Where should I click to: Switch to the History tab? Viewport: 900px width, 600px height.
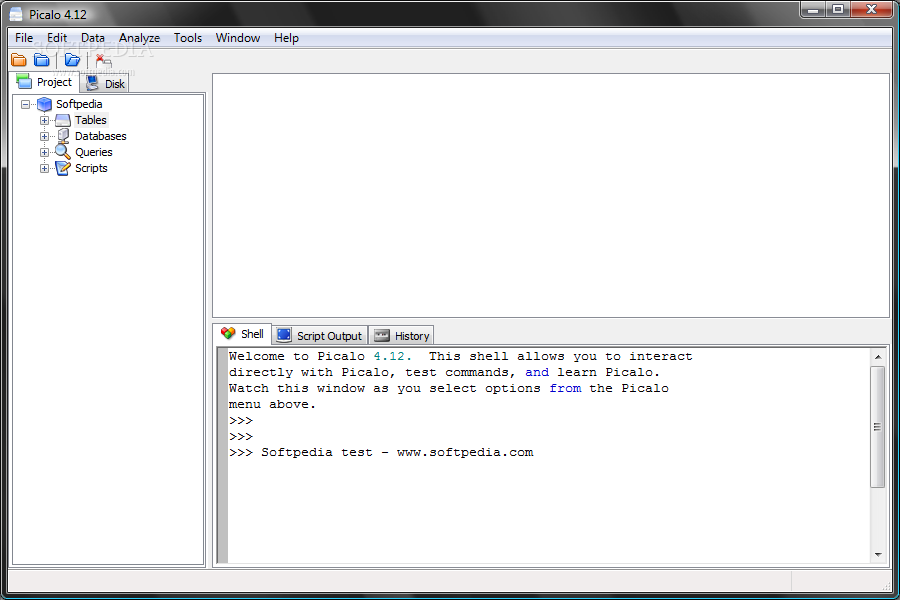pyautogui.click(x=401, y=336)
